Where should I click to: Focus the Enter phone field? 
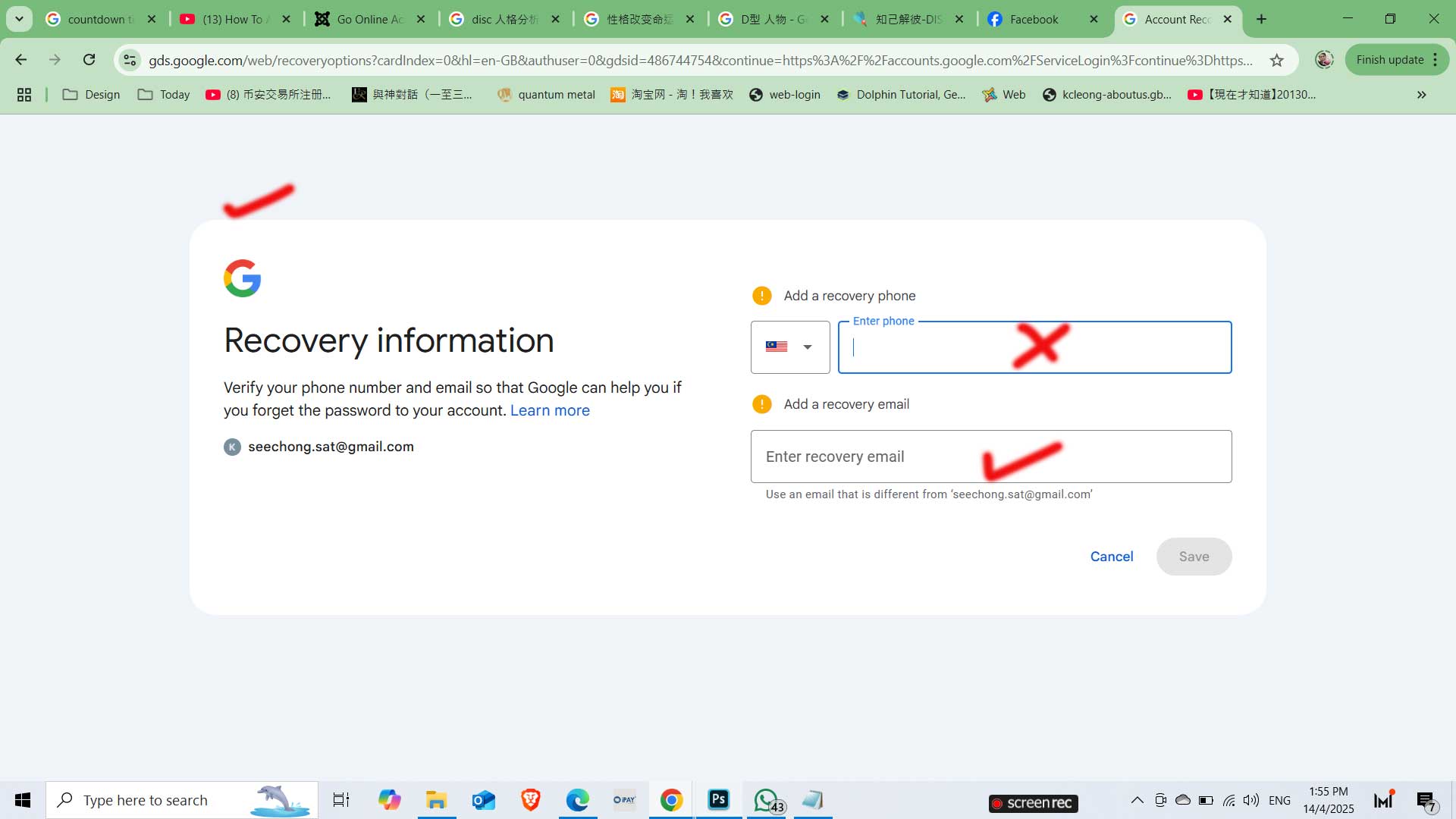click(x=1034, y=347)
